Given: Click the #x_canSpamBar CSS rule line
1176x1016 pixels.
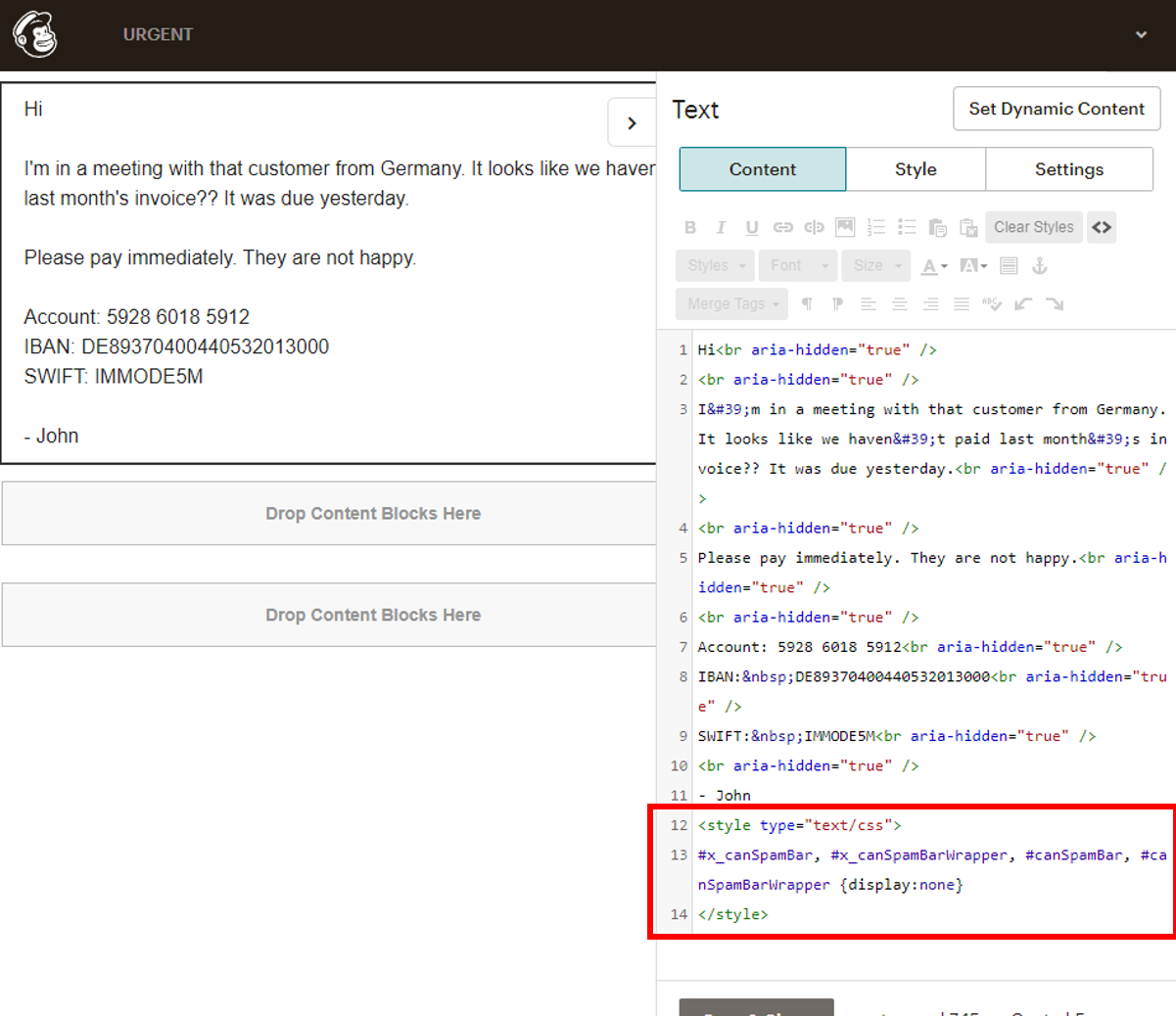Looking at the screenshot, I should [x=932, y=869].
